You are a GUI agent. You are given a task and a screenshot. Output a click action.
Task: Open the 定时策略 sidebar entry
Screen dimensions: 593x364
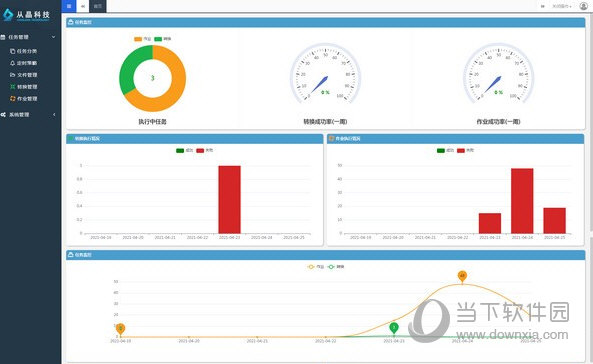(x=27, y=63)
